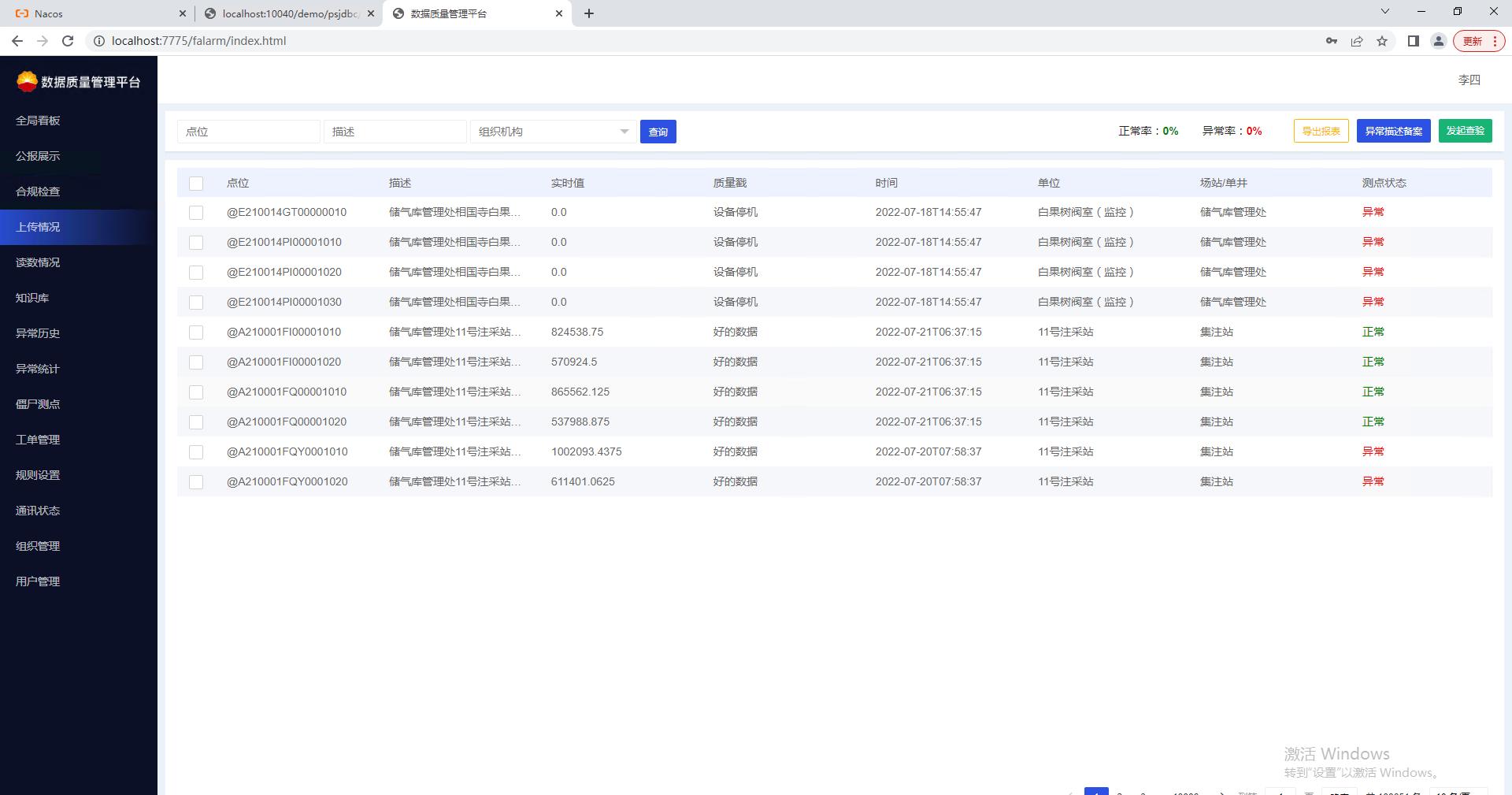Open the 更新 browser menu
This screenshot has height=795, width=1512.
click(x=1480, y=41)
